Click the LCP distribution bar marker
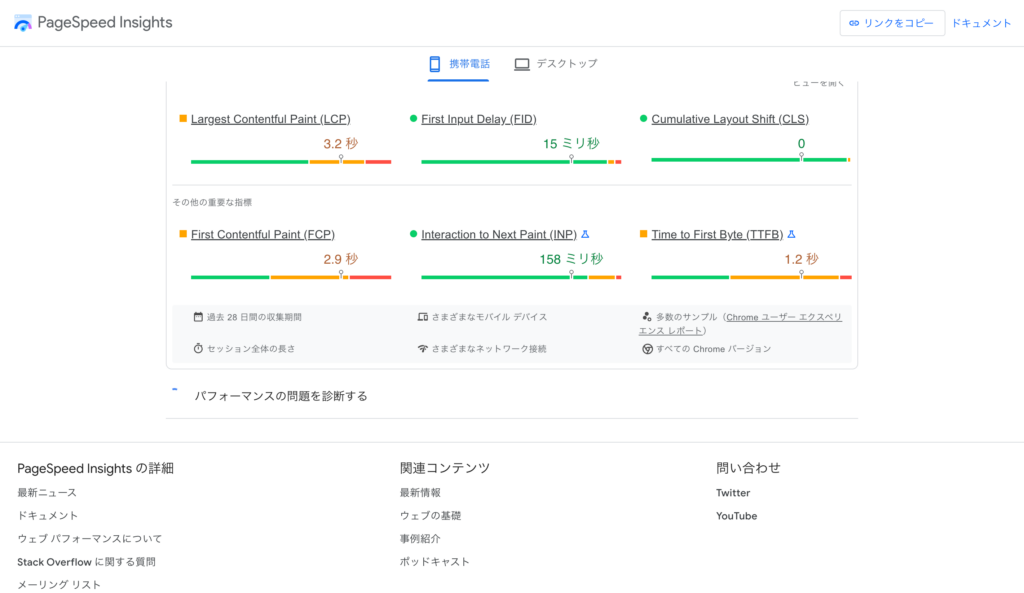Image resolution: width=1024 pixels, height=593 pixels. (341, 159)
